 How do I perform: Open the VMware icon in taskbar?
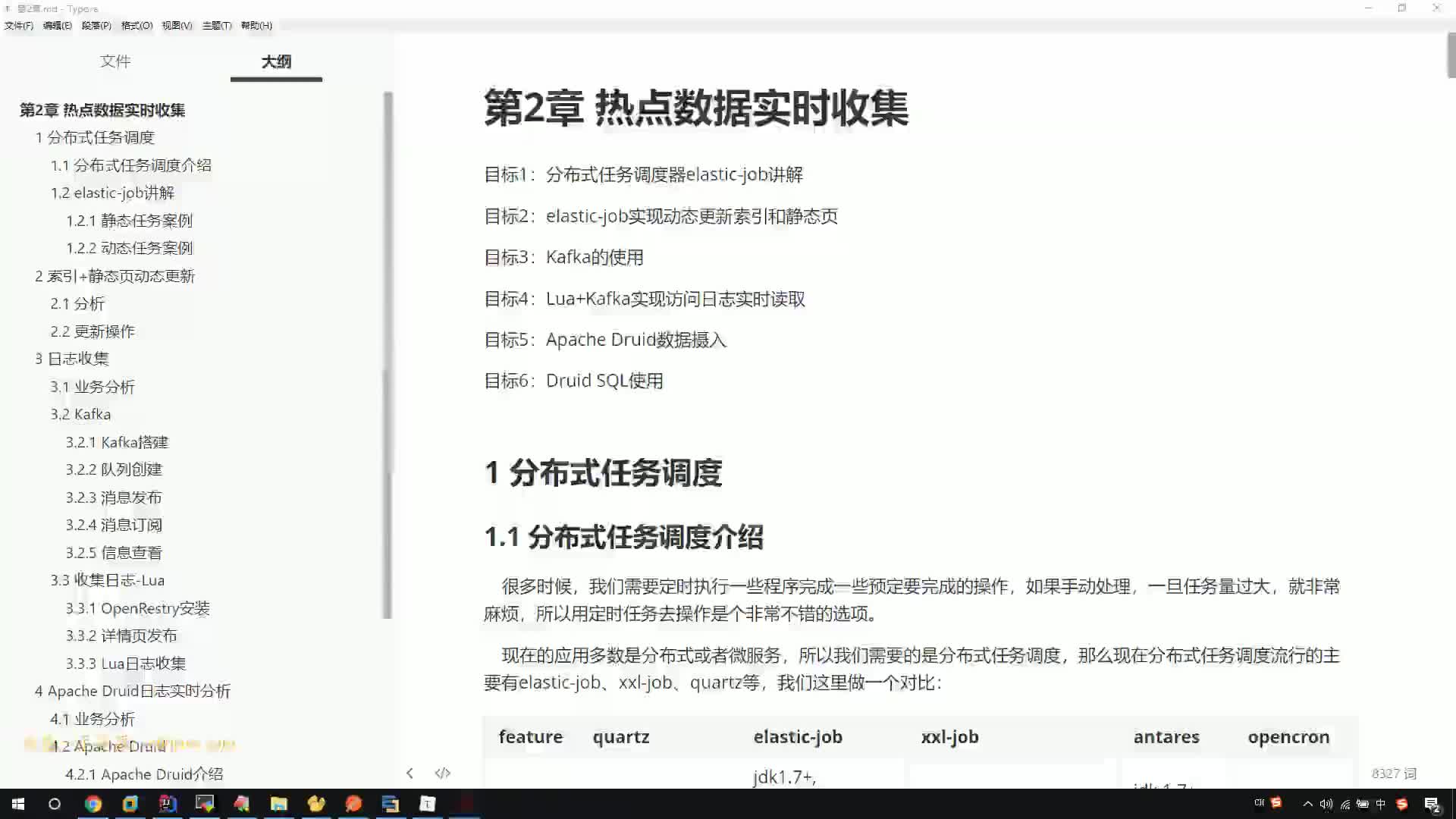(130, 804)
